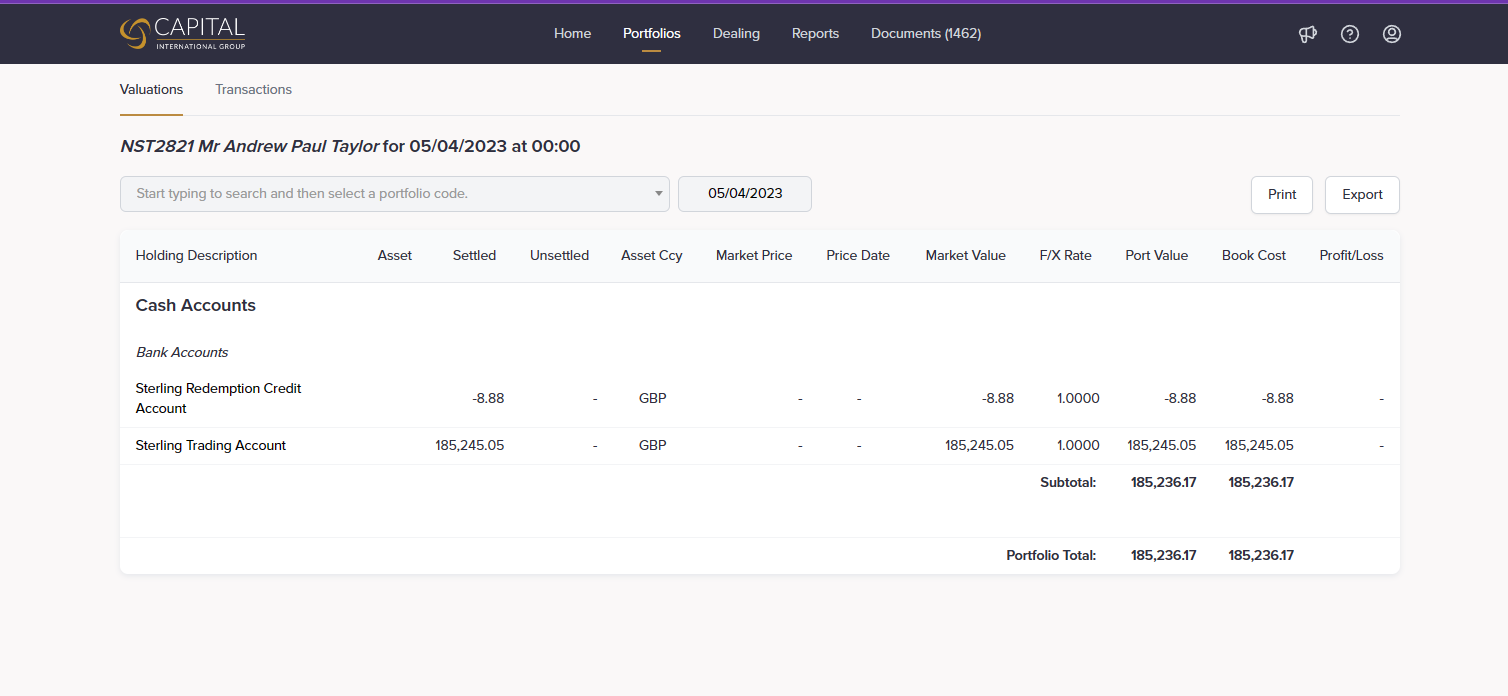Select the Sterling Trading Account row
Screen dimensions: 1508x696
[211, 446]
